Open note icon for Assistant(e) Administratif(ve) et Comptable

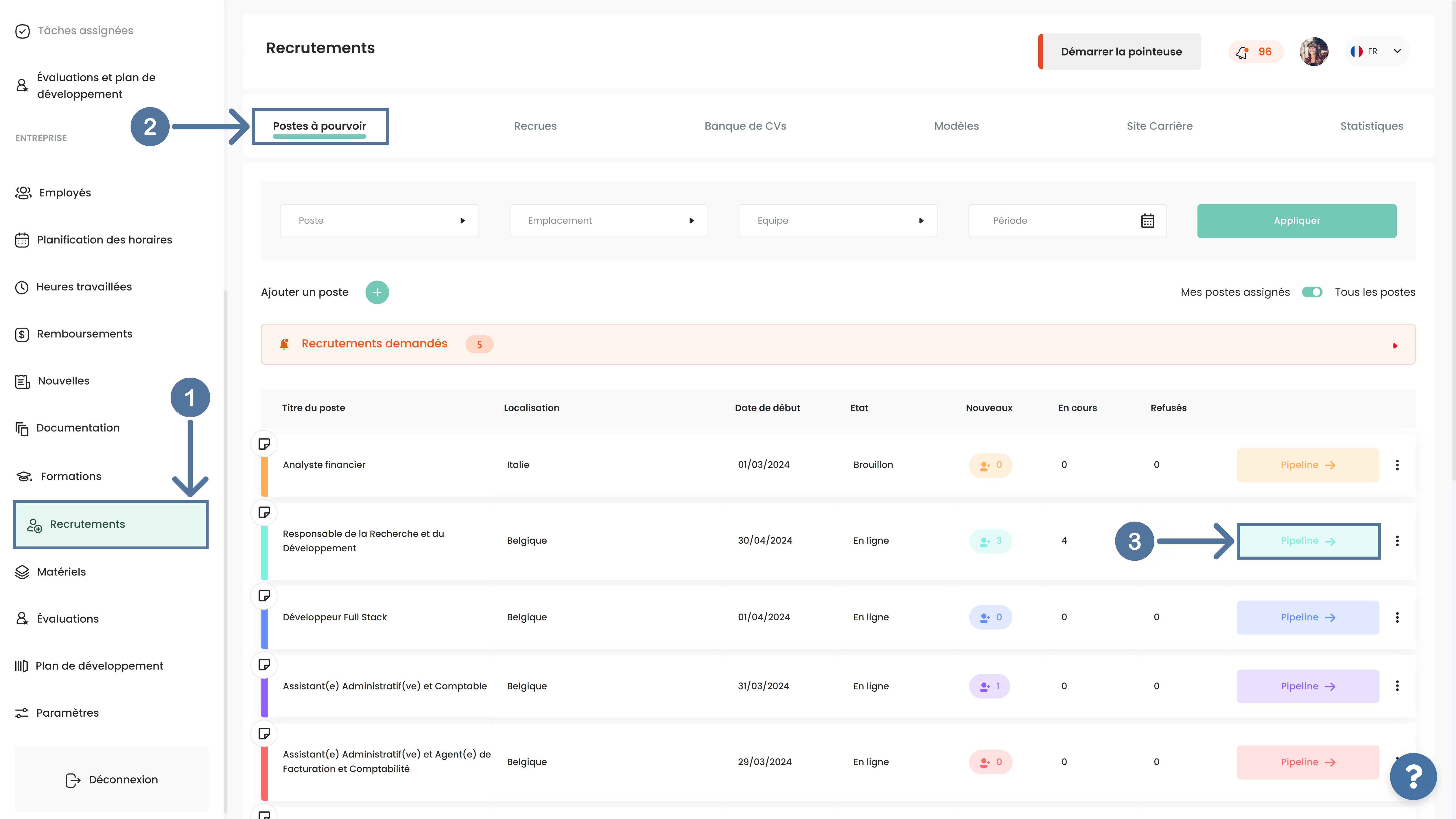[x=264, y=664]
